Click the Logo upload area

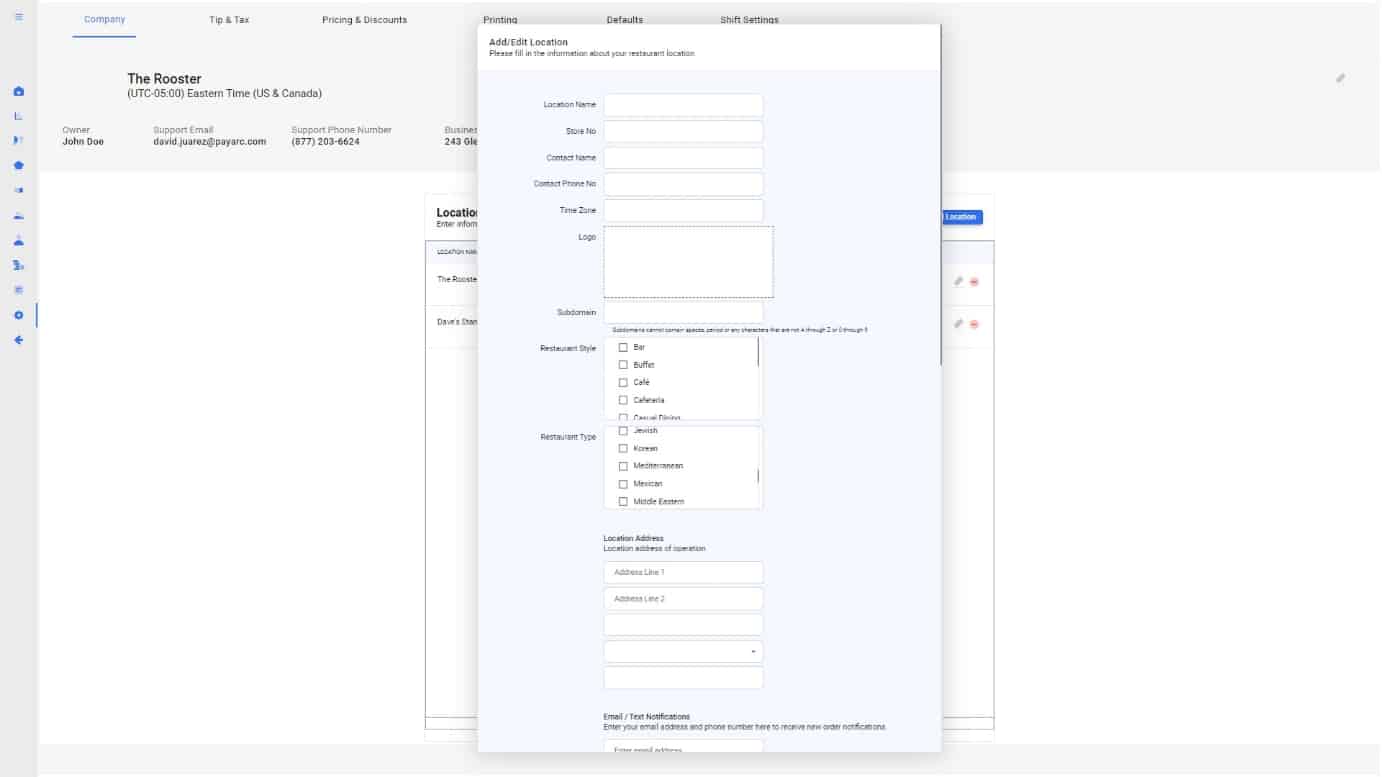tap(688, 262)
